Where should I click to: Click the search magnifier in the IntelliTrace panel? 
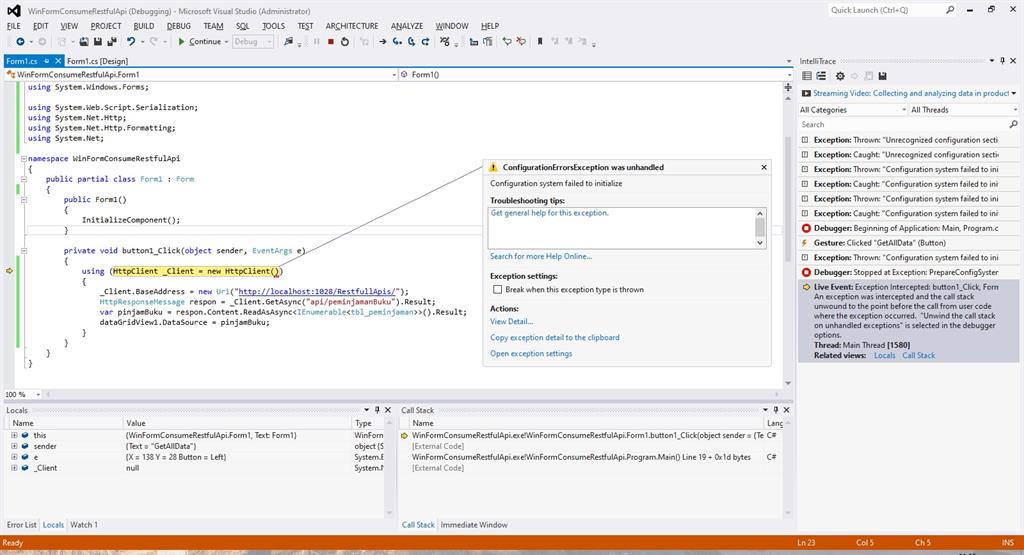click(1013, 124)
